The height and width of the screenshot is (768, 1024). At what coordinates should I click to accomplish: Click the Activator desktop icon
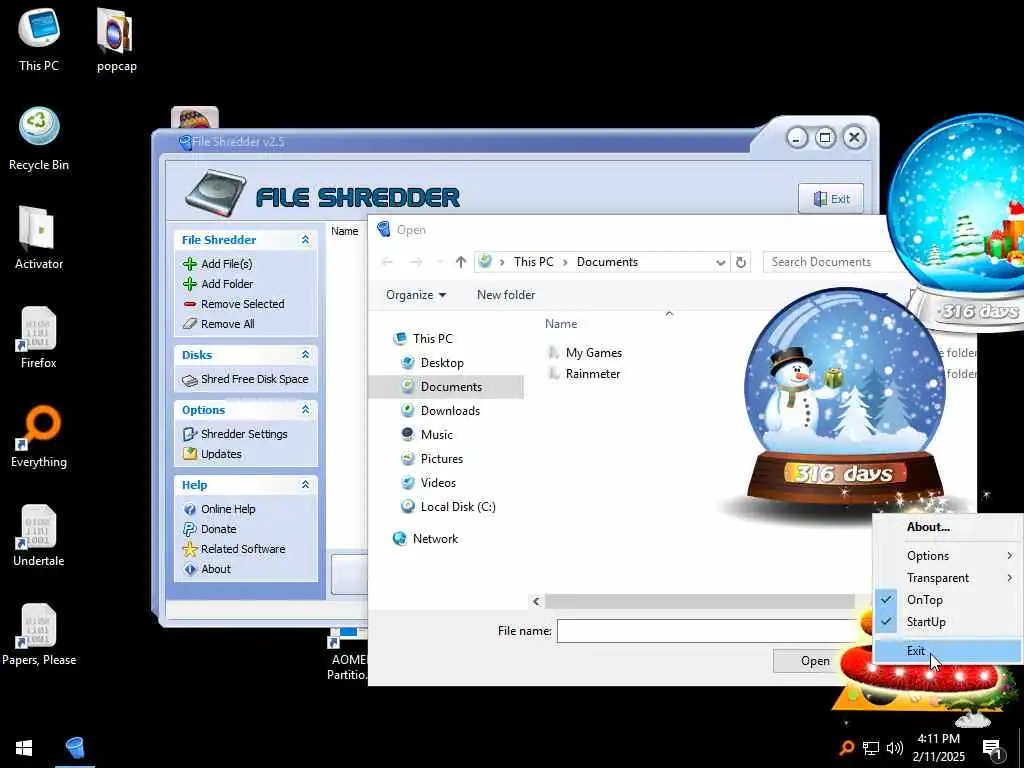39,238
